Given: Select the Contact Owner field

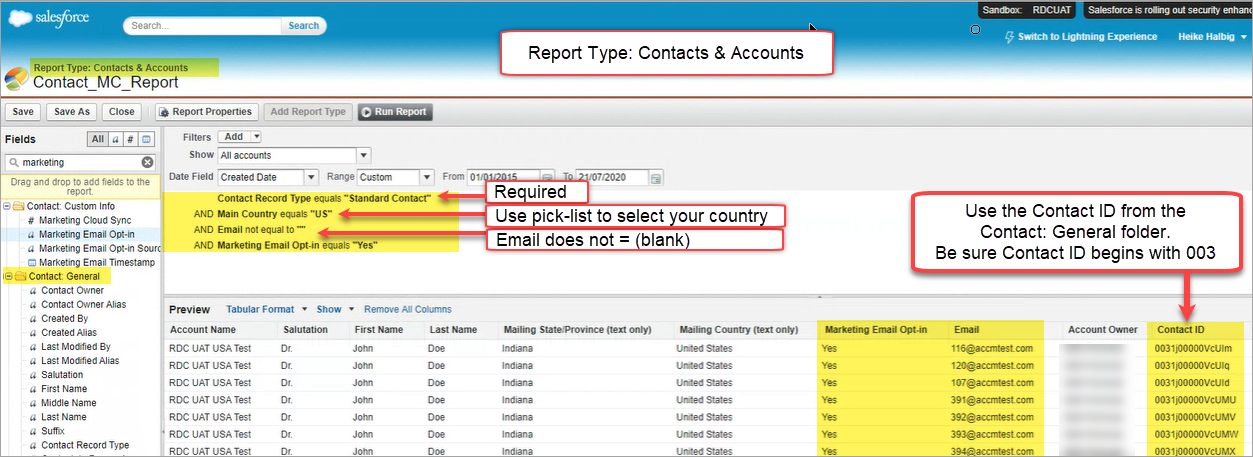Looking at the screenshot, I should click(x=72, y=290).
